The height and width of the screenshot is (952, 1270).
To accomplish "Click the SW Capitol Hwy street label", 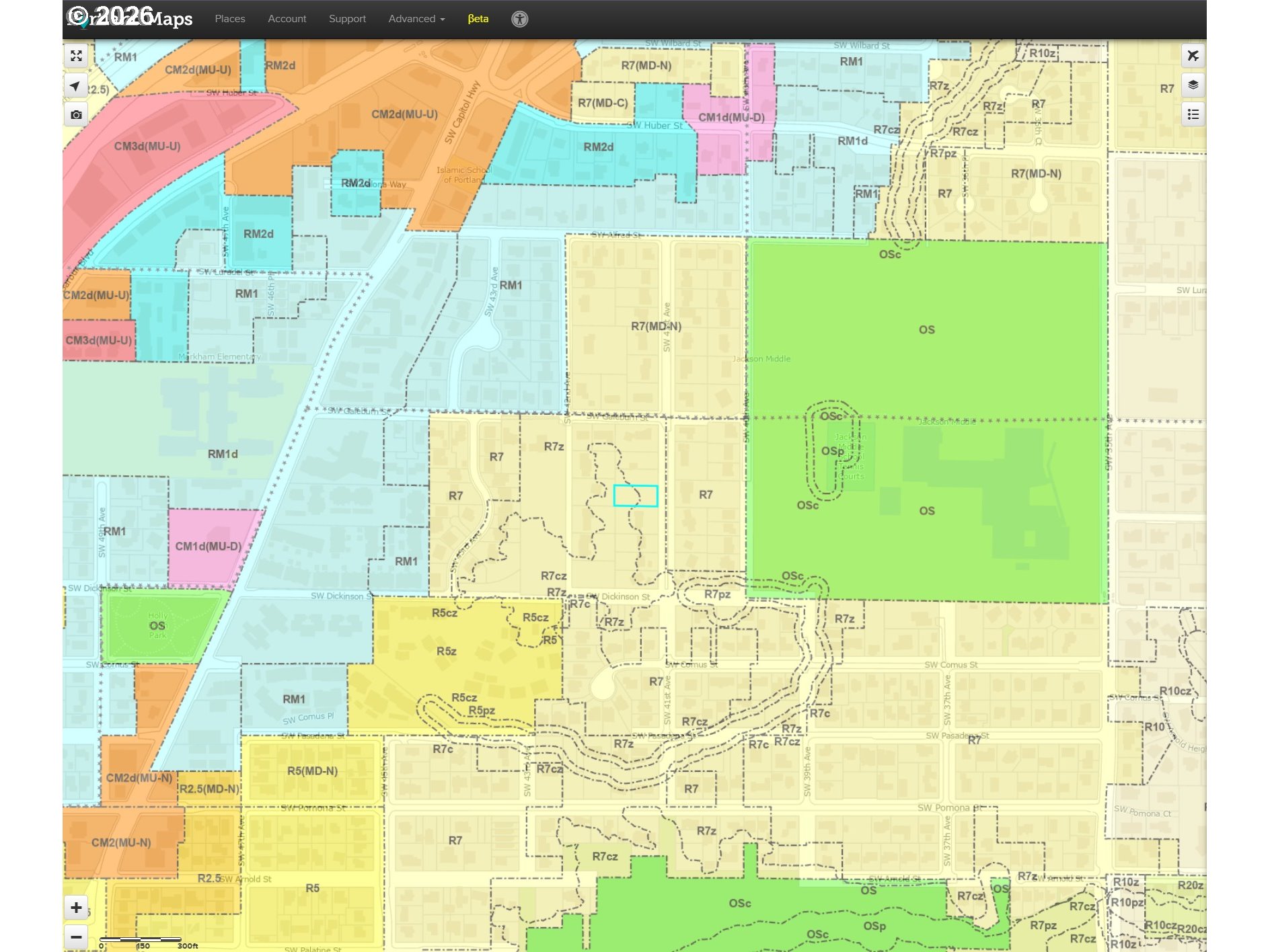I will click(x=462, y=112).
